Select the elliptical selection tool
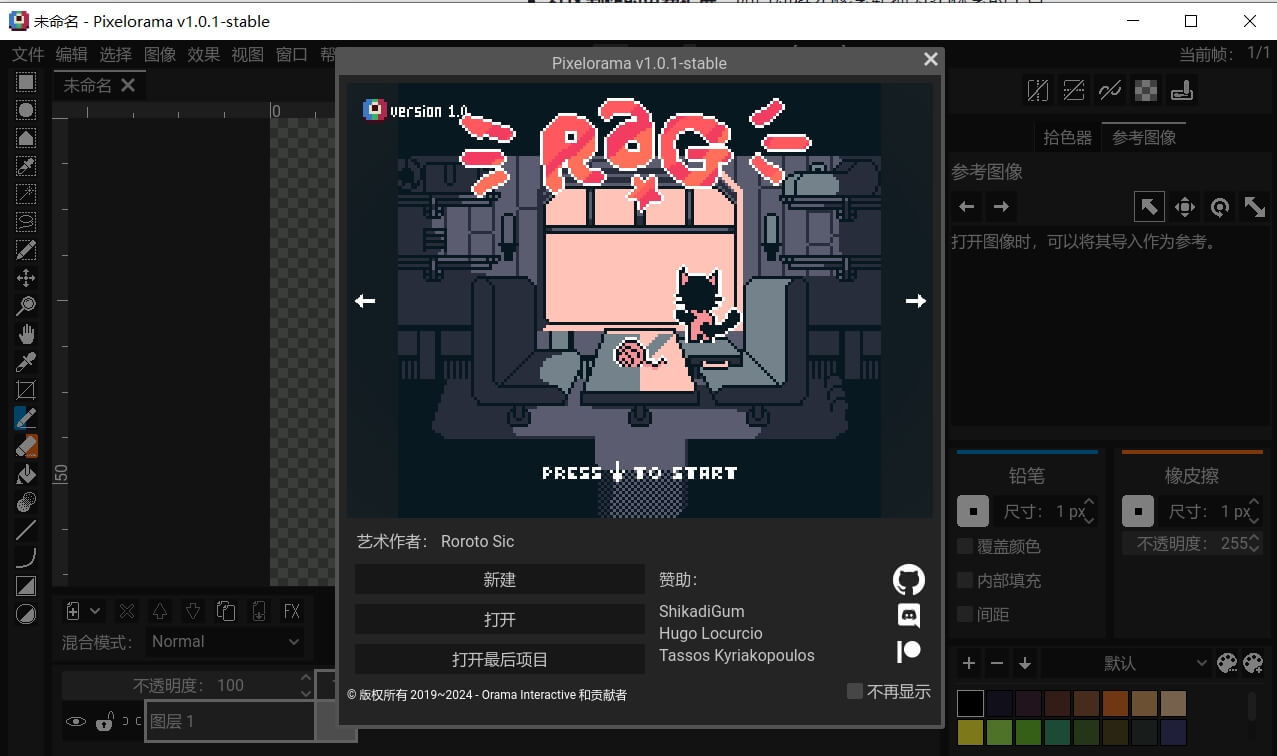The image size is (1277, 756). pyautogui.click(x=26, y=110)
